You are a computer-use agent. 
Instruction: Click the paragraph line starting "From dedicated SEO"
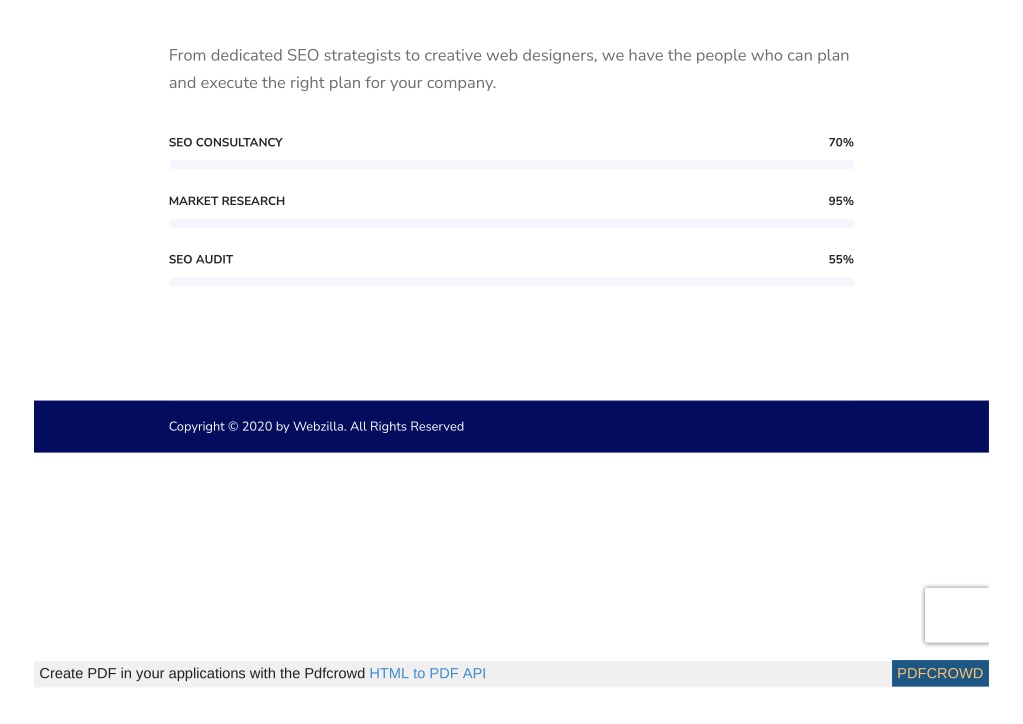click(x=509, y=55)
